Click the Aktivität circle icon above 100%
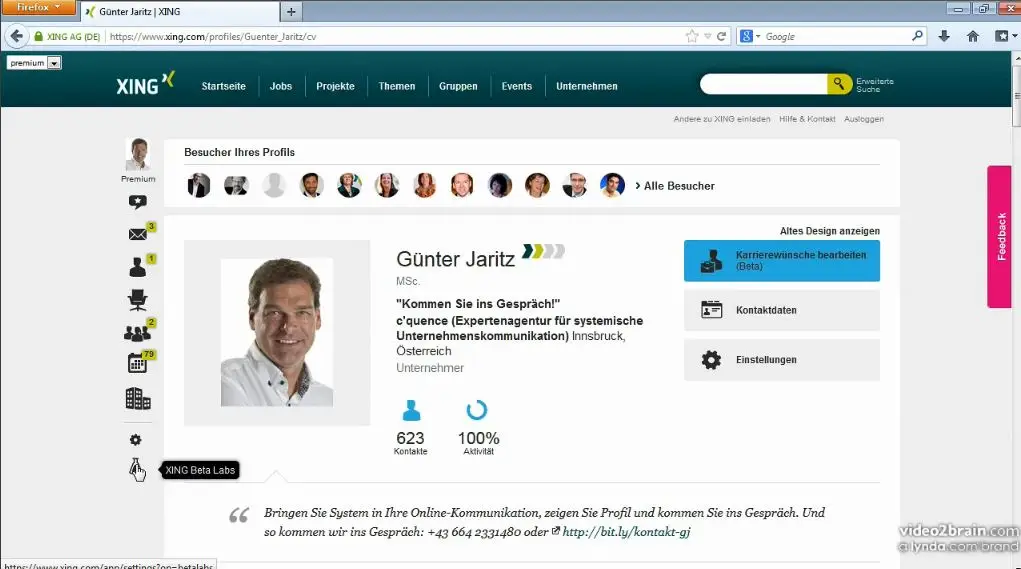This screenshot has width=1021, height=569. 477,410
